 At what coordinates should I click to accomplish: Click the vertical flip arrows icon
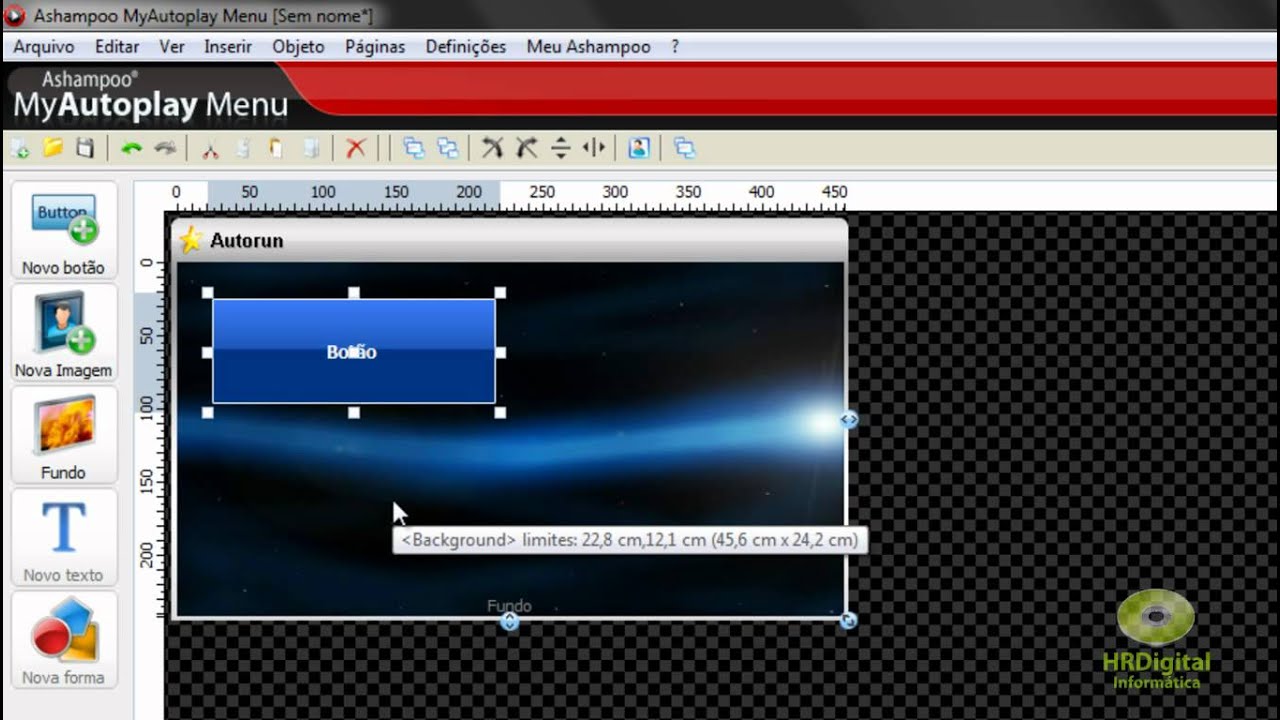pos(561,149)
